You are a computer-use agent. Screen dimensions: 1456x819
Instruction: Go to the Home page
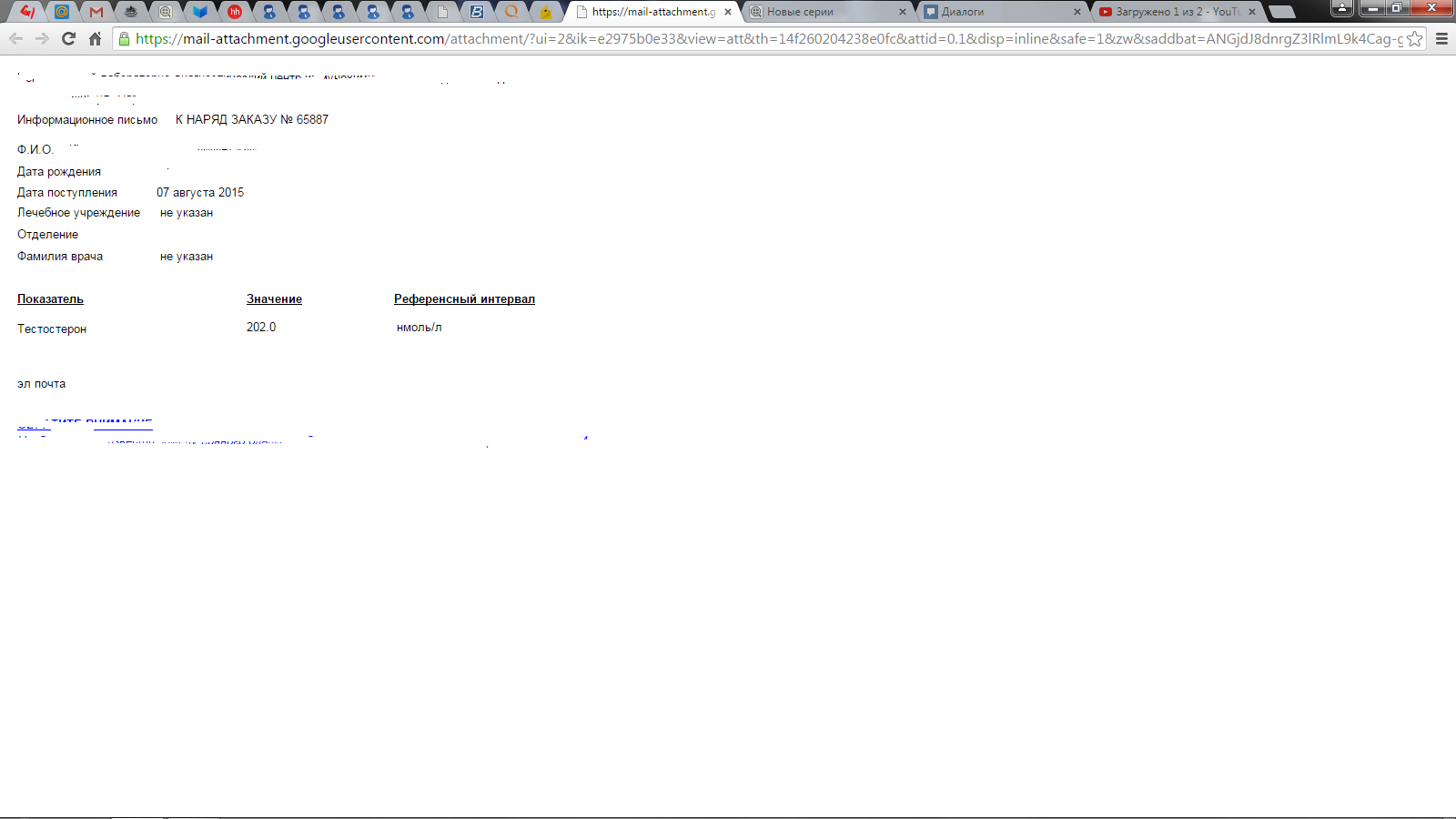point(95,38)
